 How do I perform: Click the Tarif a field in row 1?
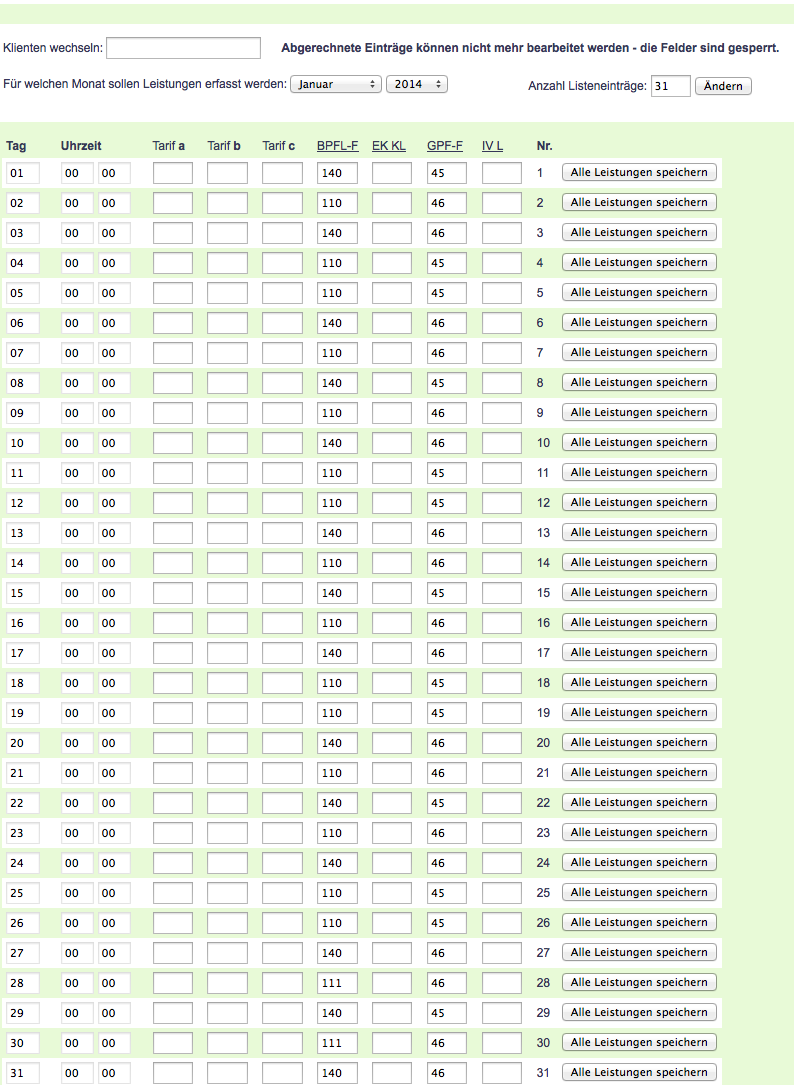click(x=172, y=173)
